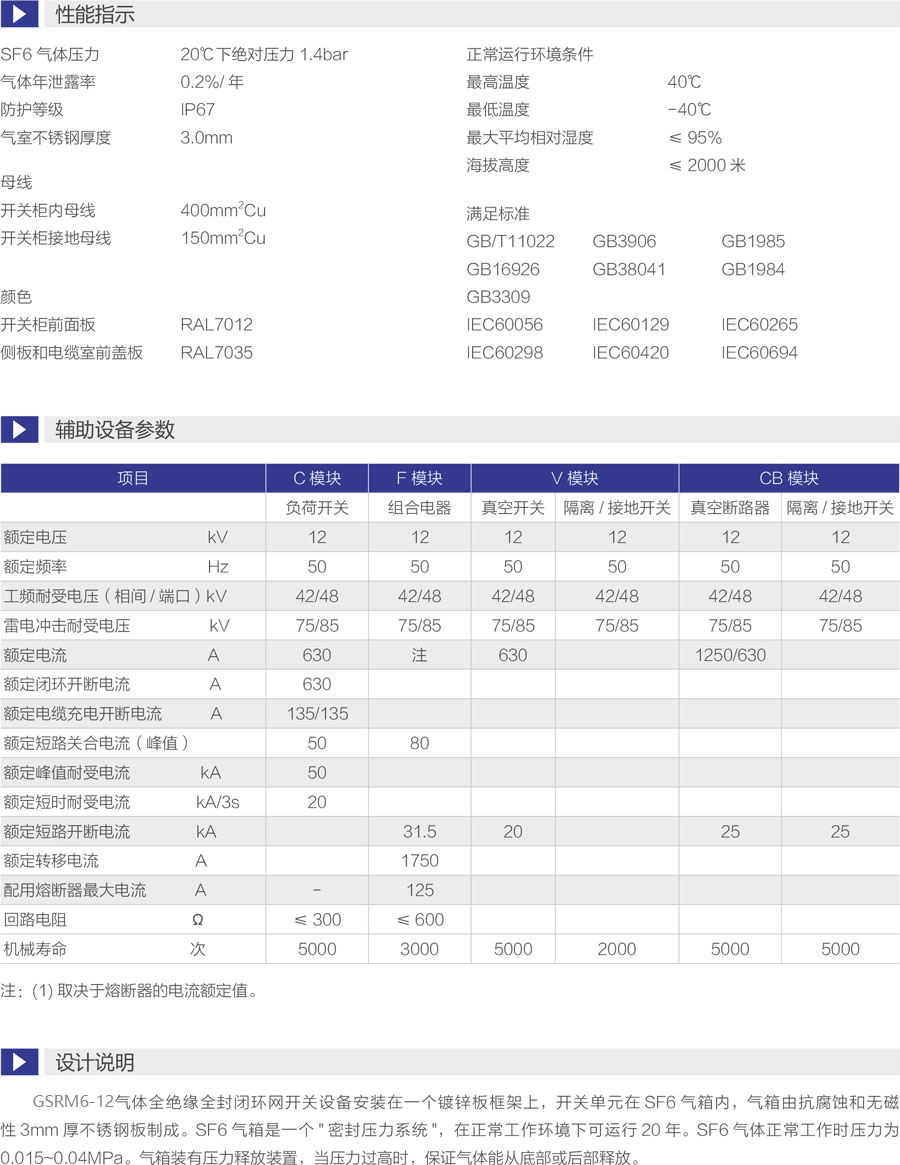
Task: Click the IEC60694 standard entry
Action: 759,353
